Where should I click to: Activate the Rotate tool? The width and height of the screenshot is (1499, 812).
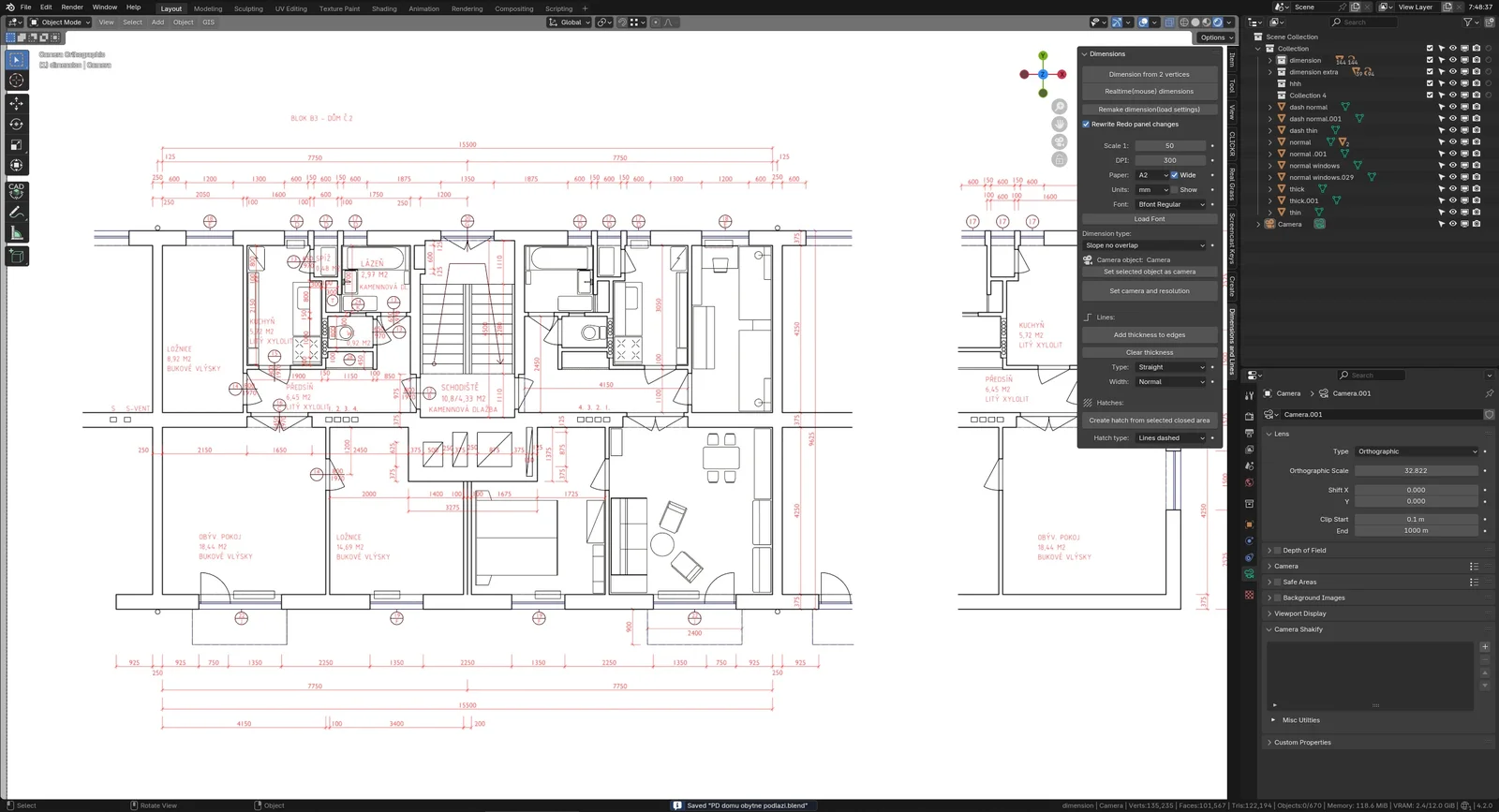16,125
